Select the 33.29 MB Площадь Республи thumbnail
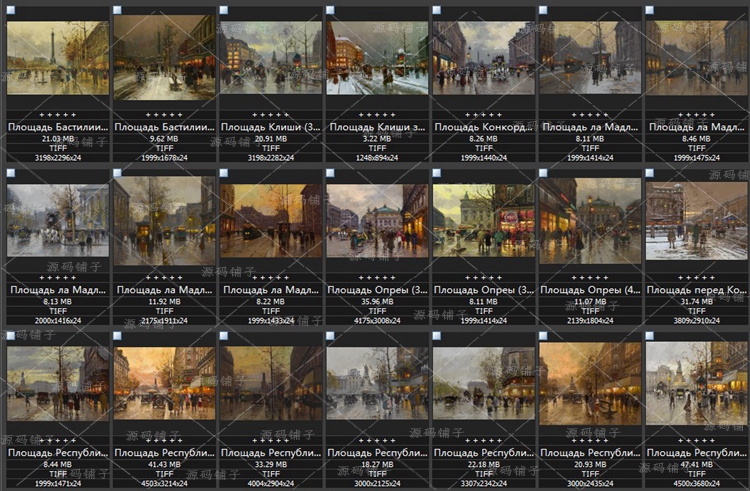This screenshot has width=750, height=491. click(271, 383)
